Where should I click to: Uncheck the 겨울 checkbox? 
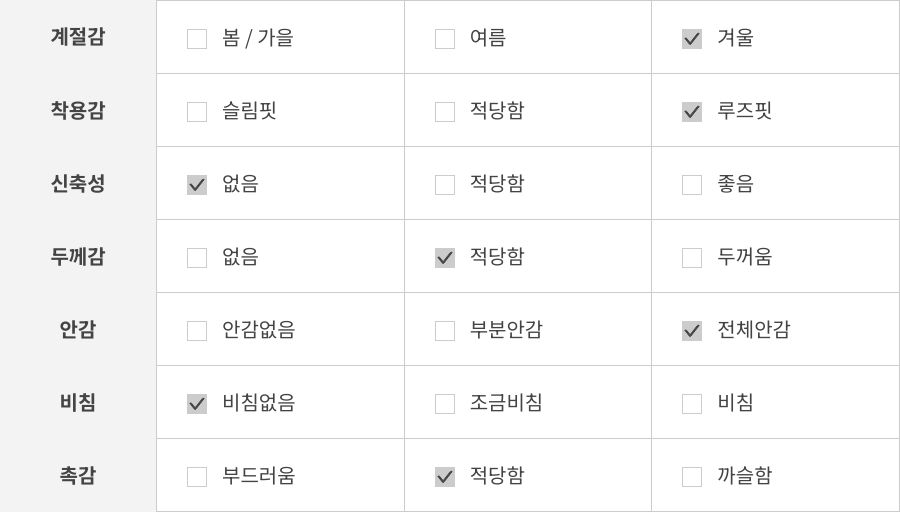pyautogui.click(x=692, y=39)
